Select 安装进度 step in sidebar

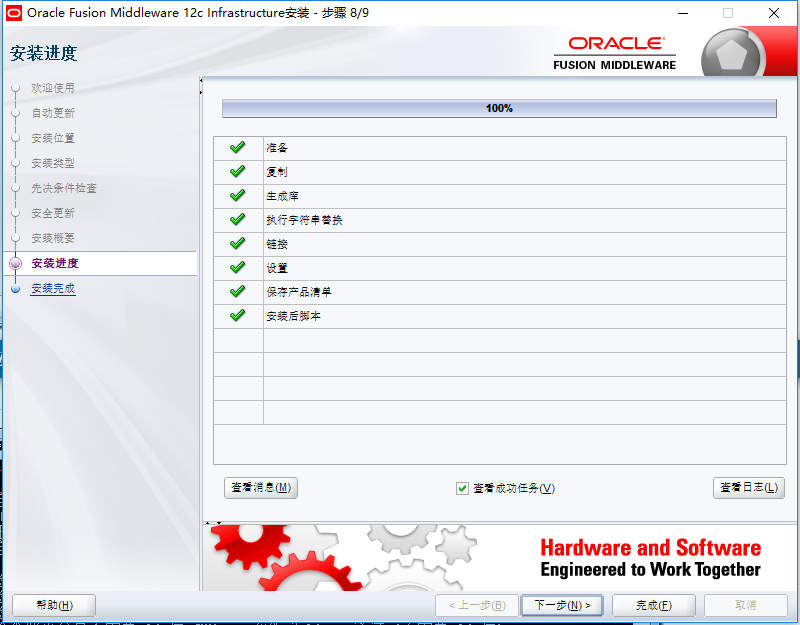pos(55,263)
